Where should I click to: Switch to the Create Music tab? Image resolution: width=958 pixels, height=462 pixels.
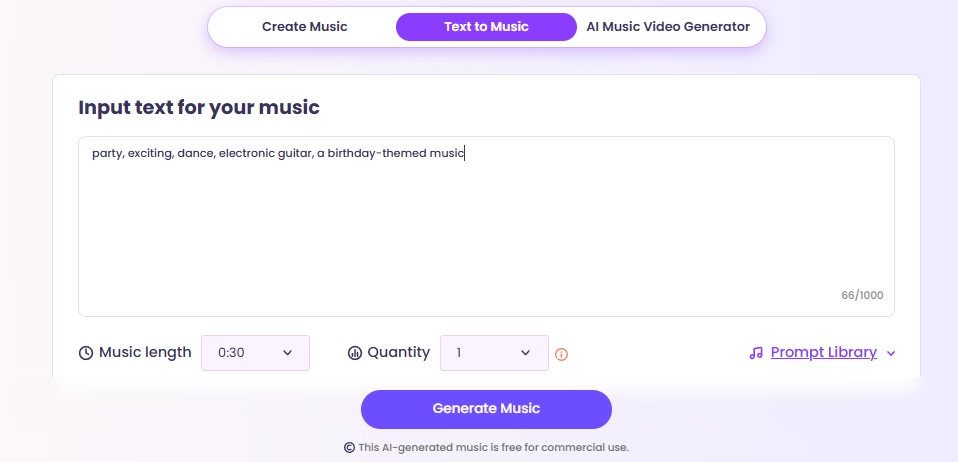tap(304, 27)
